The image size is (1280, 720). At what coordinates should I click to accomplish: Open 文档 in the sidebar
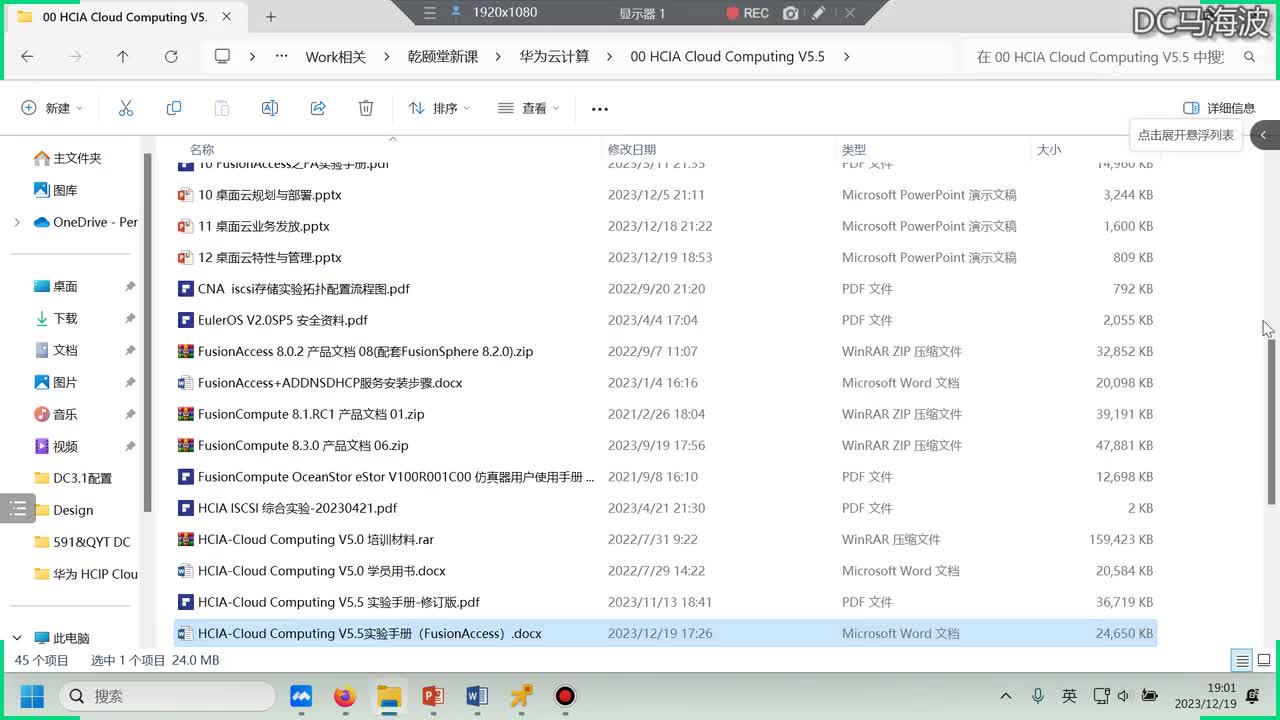click(x=56, y=350)
